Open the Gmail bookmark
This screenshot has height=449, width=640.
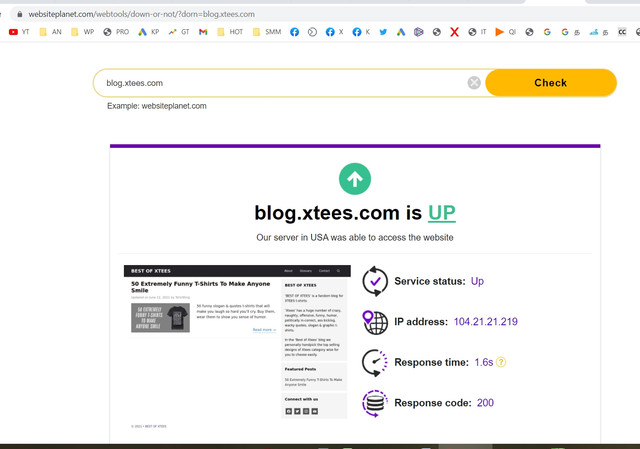click(x=203, y=32)
